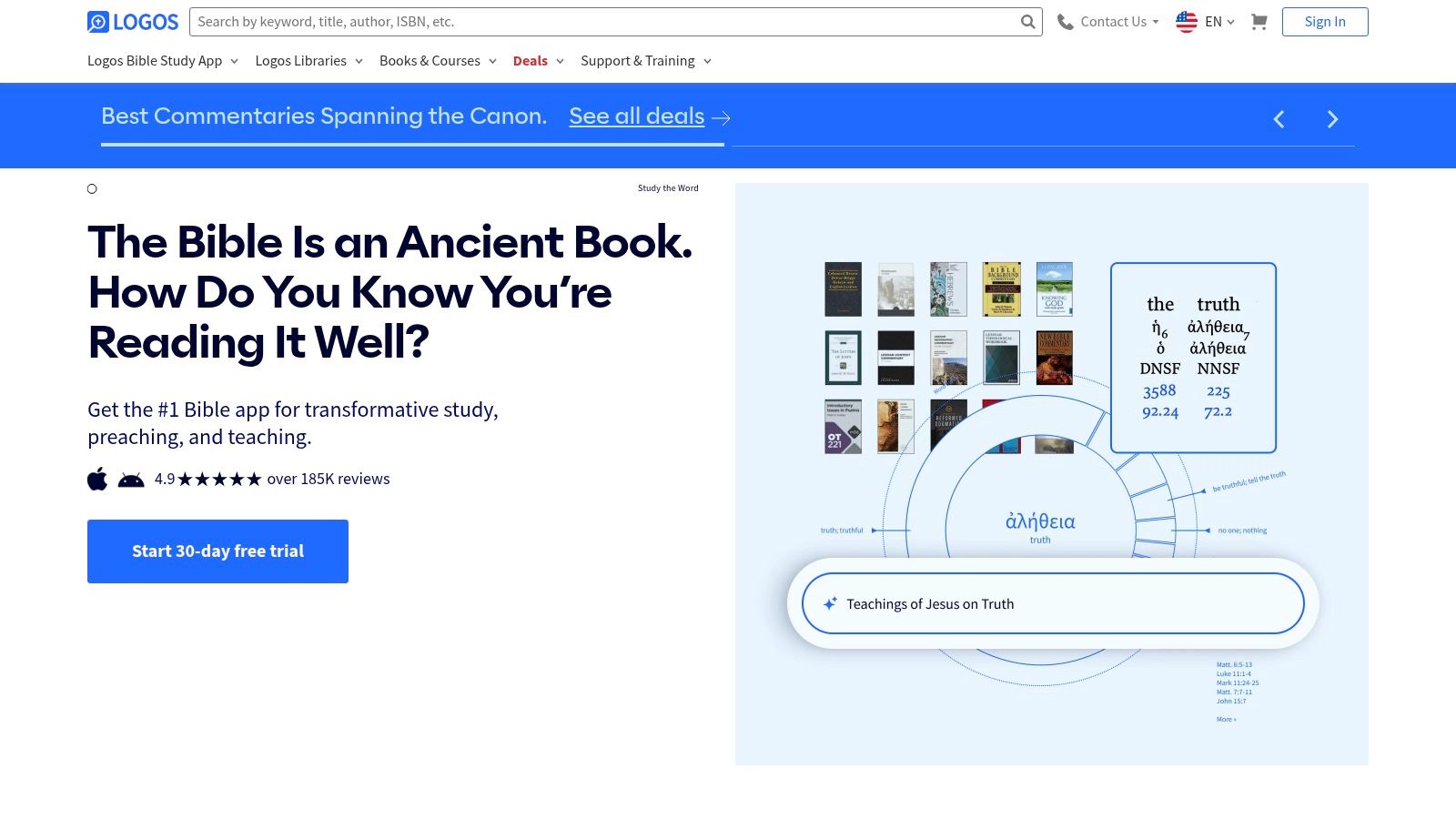Click the Knowing God book cover
Screen dimensions: 1456x819
(x=1055, y=289)
